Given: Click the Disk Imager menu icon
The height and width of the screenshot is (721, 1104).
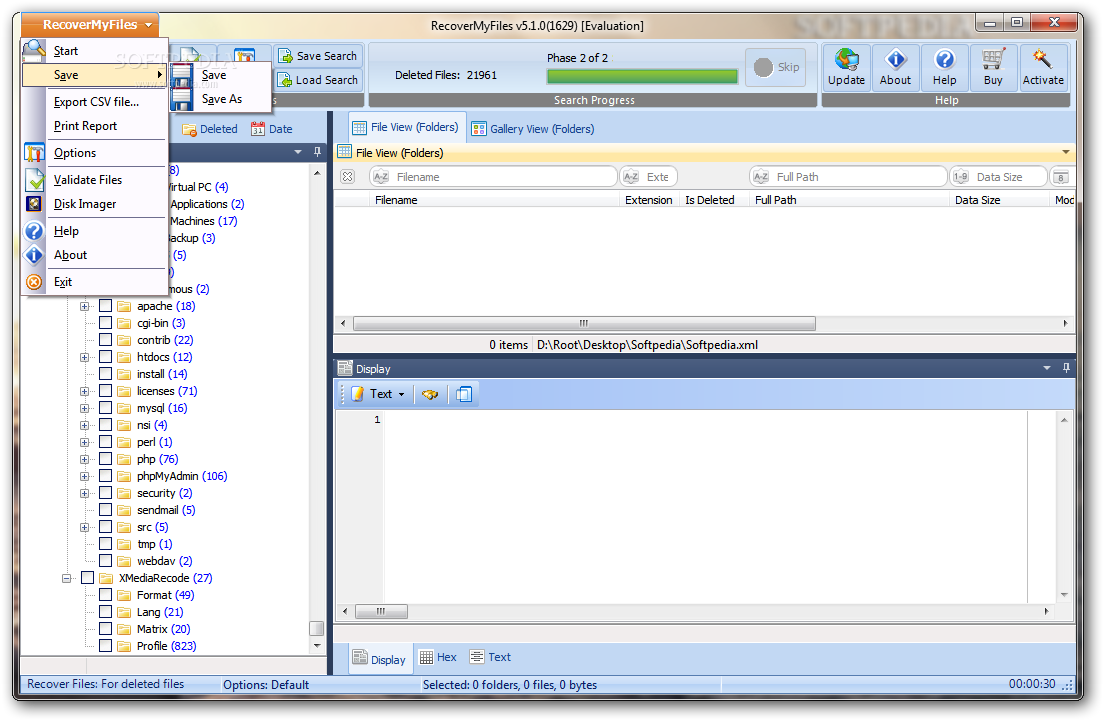Looking at the screenshot, I should 34,203.
